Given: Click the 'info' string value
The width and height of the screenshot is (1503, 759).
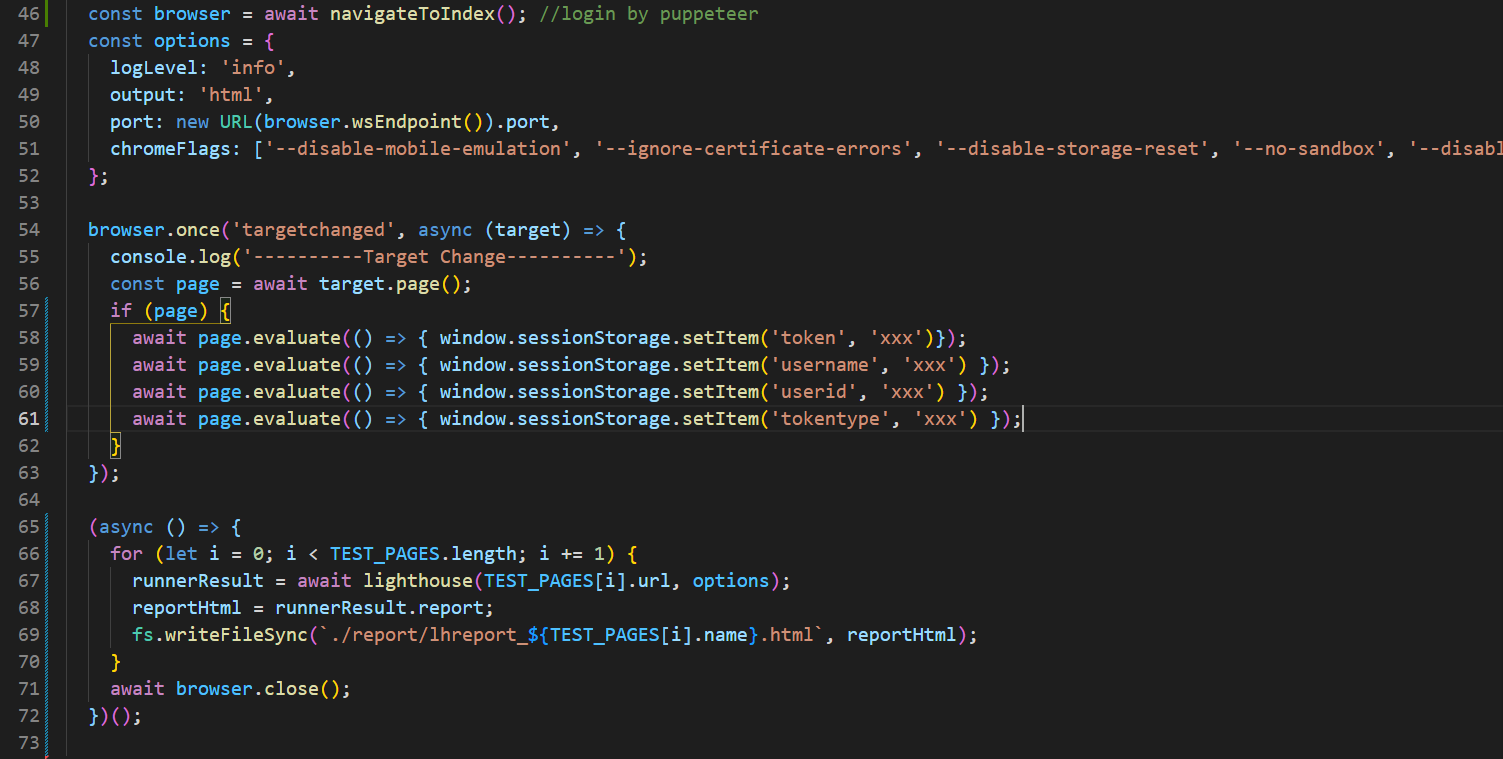Looking at the screenshot, I should click(x=253, y=68).
